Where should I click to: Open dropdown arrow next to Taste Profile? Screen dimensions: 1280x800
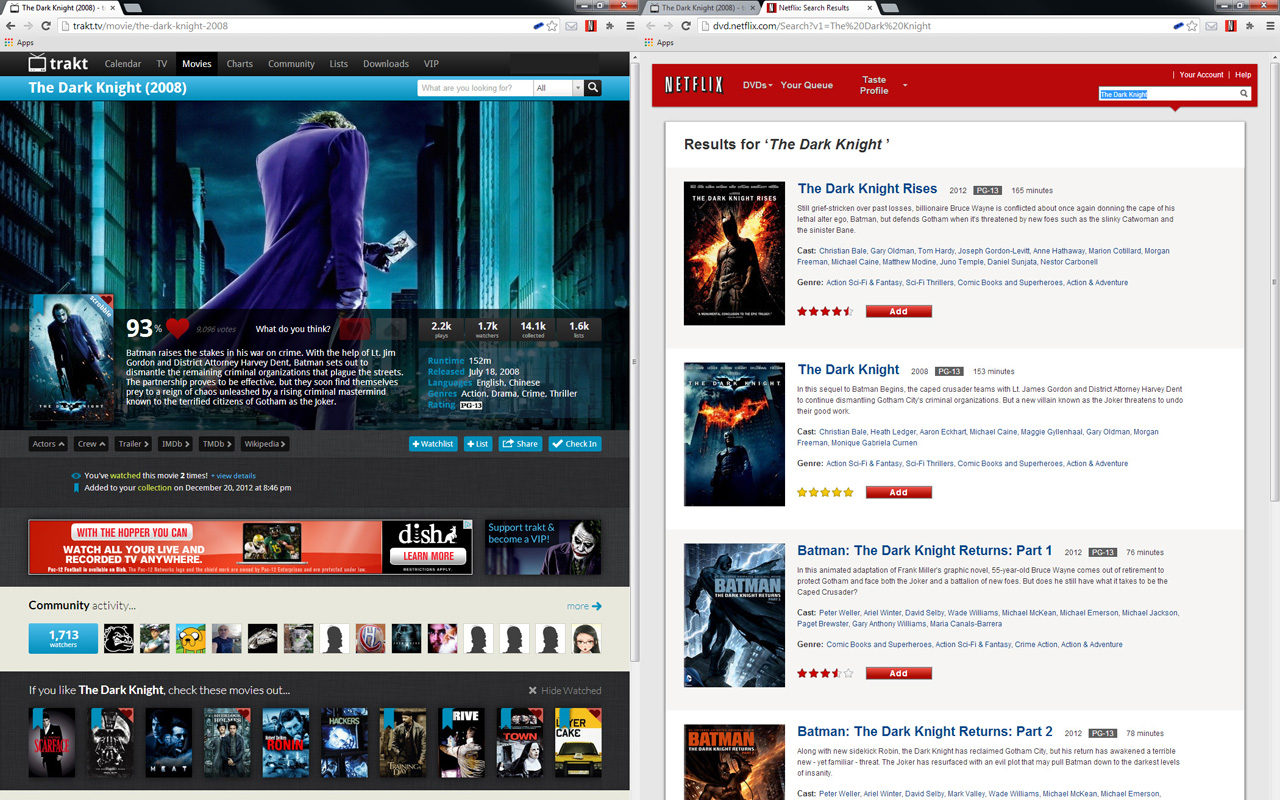905,85
